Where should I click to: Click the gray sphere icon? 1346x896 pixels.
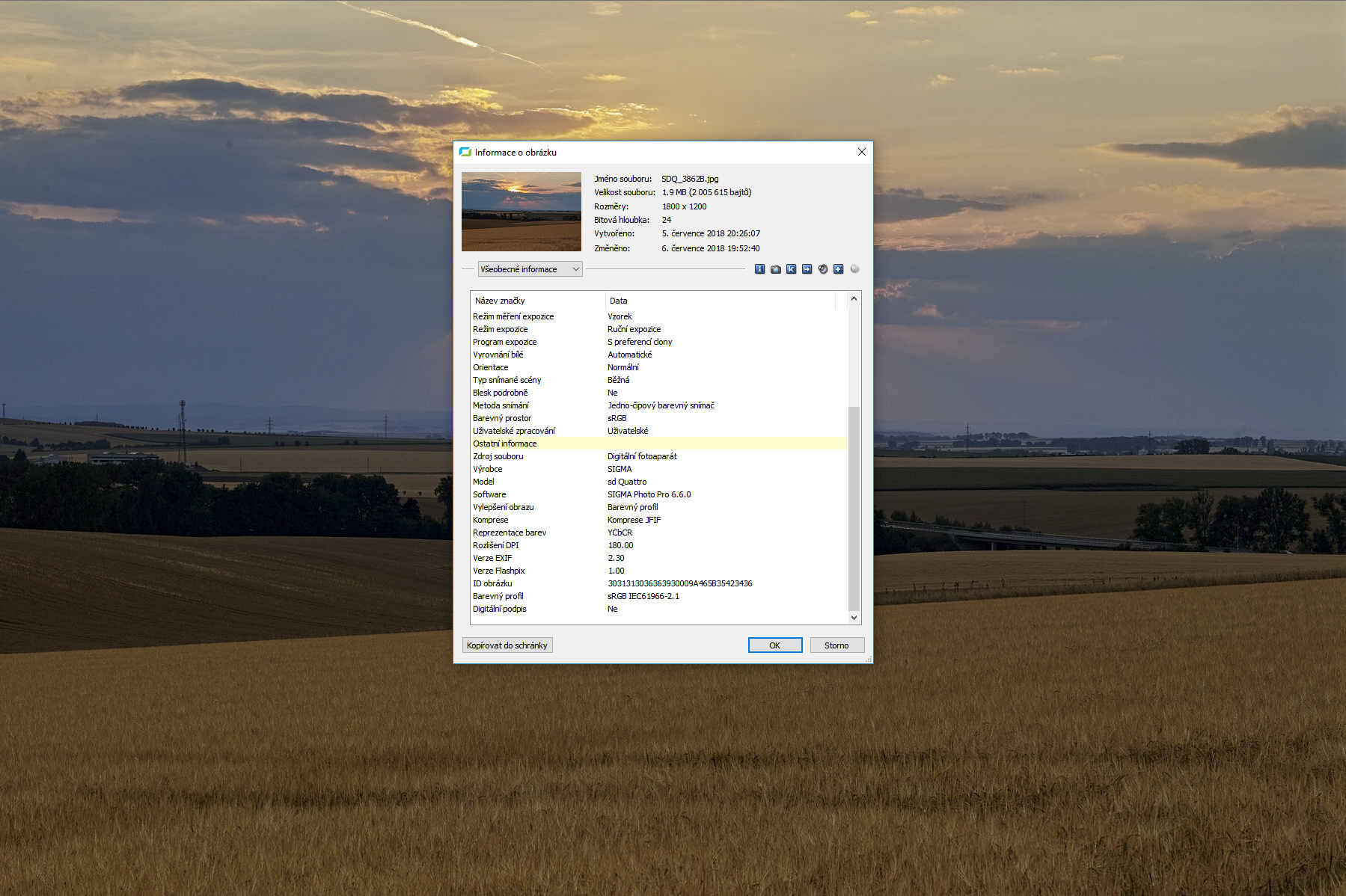point(854,269)
